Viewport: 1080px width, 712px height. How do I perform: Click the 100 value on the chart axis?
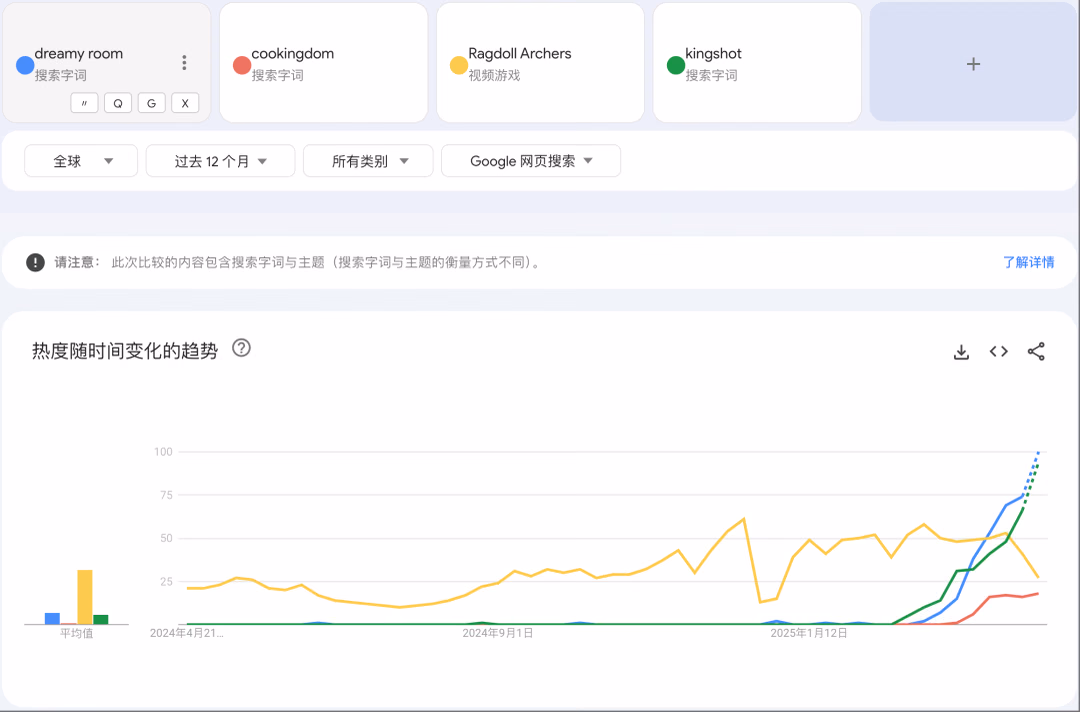tap(163, 452)
